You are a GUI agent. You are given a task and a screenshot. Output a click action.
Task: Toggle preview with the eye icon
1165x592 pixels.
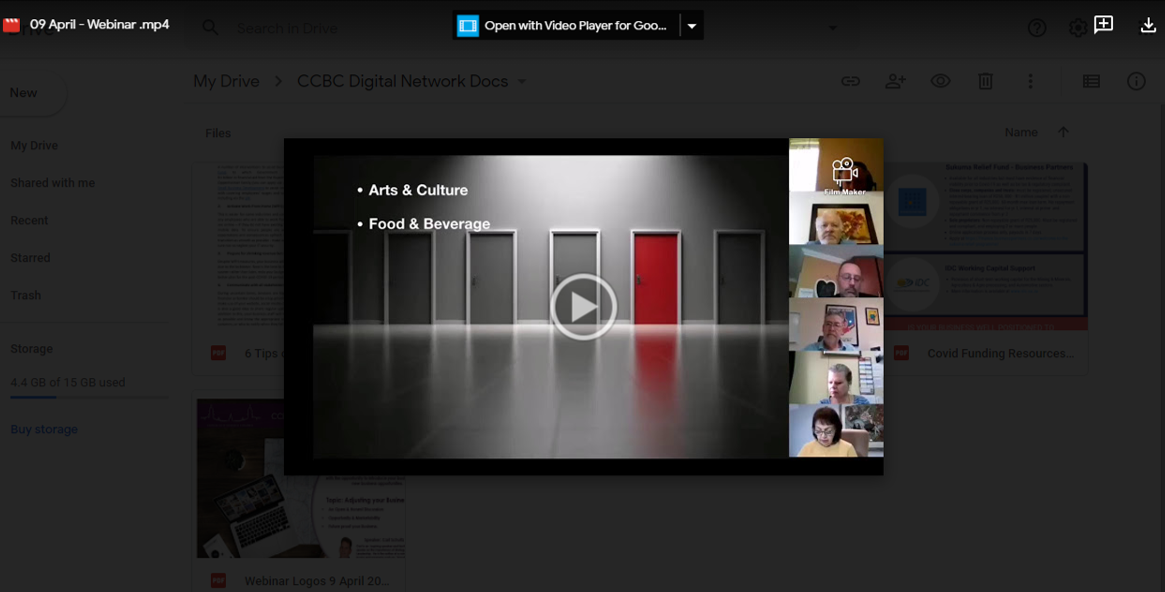[x=940, y=82]
